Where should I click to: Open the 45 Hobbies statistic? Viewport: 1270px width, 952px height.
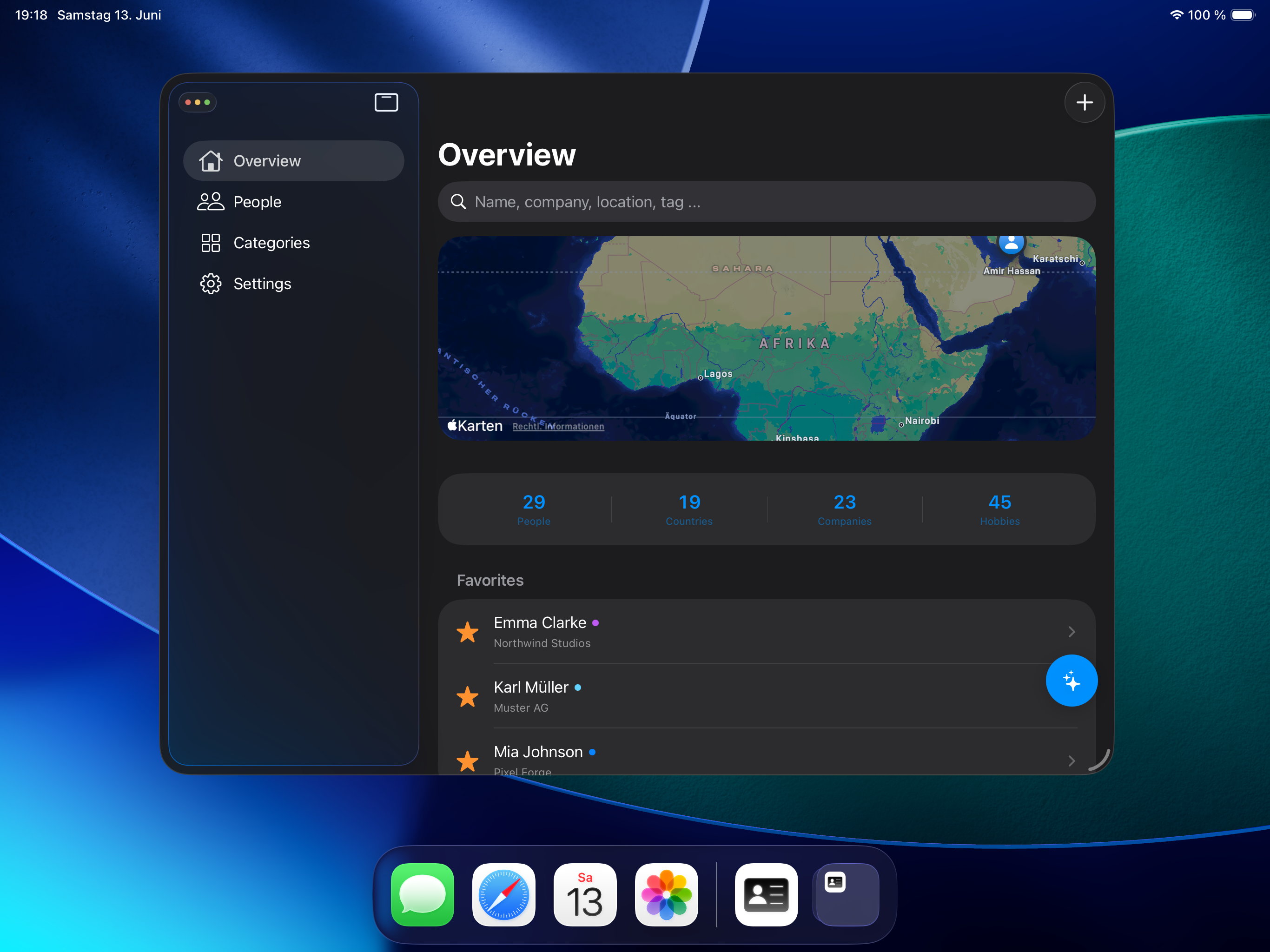coord(999,509)
